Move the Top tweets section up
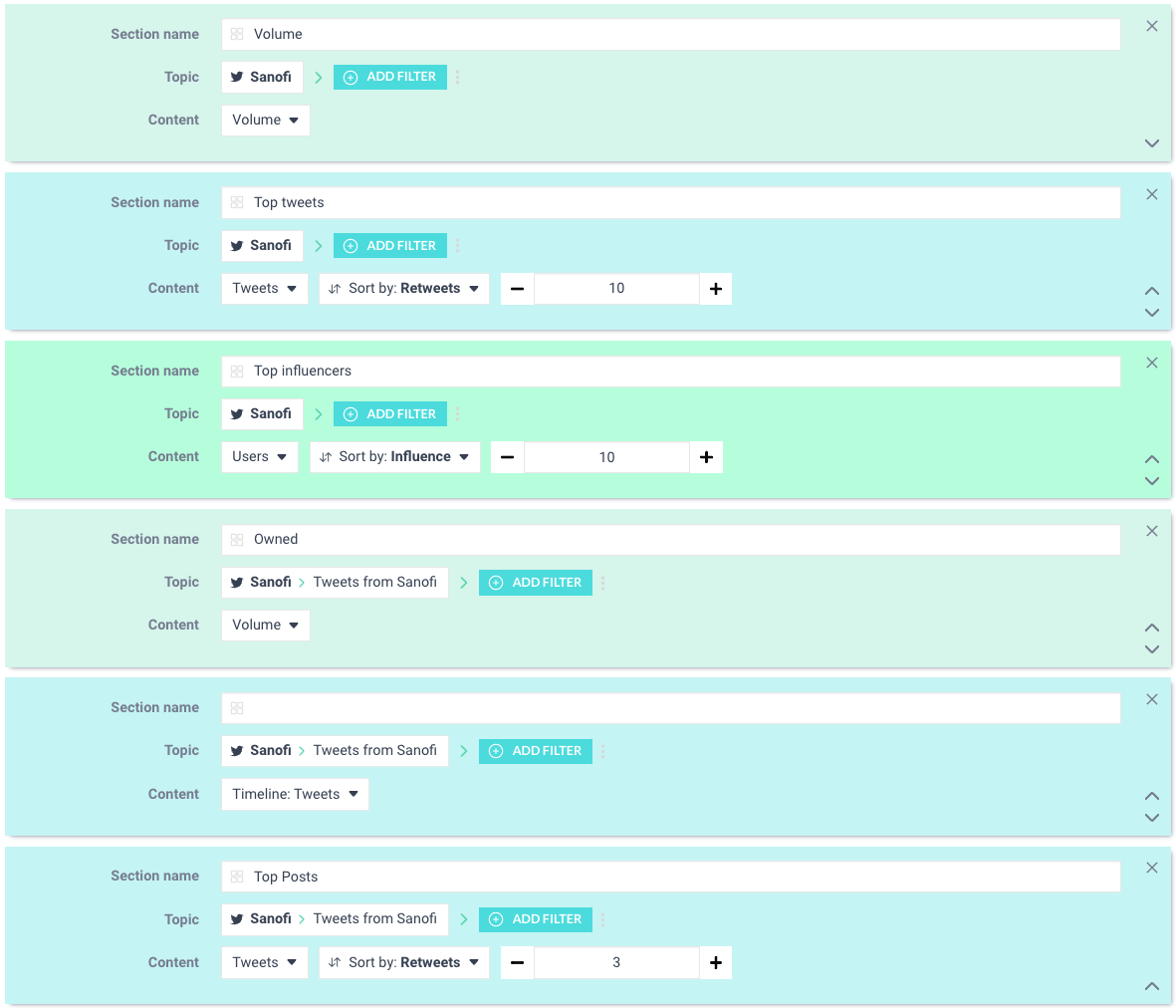 pos(1151,291)
